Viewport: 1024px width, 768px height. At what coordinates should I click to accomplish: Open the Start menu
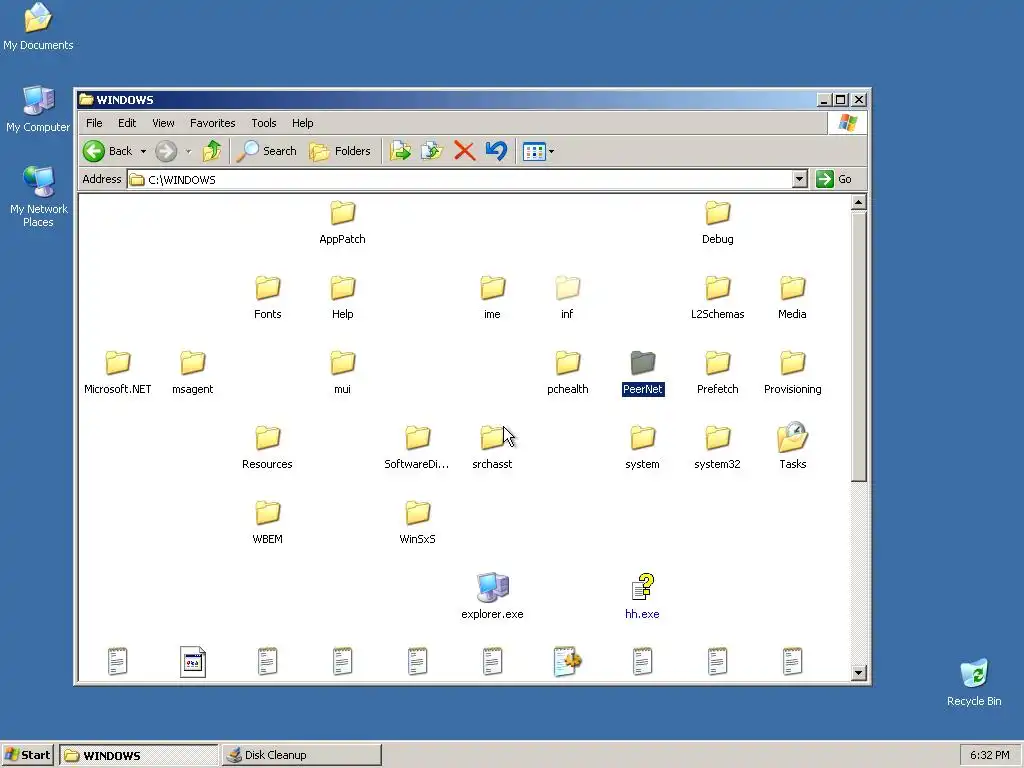coord(27,755)
